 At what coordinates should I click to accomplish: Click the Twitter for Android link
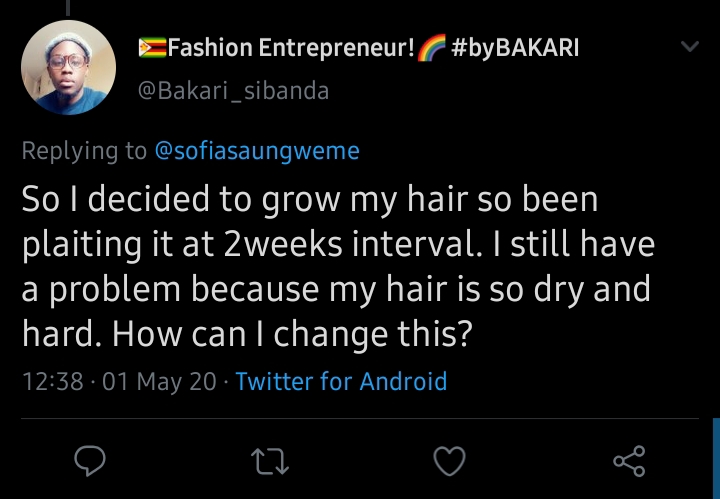341,381
